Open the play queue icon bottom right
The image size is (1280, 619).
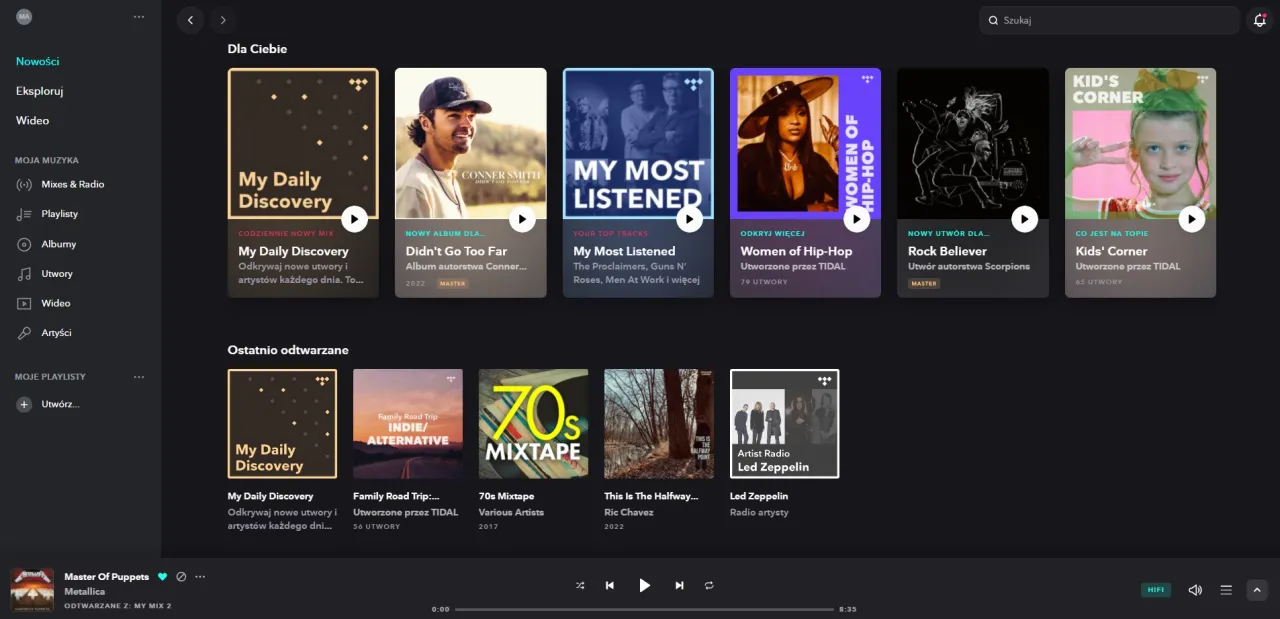tap(1226, 590)
